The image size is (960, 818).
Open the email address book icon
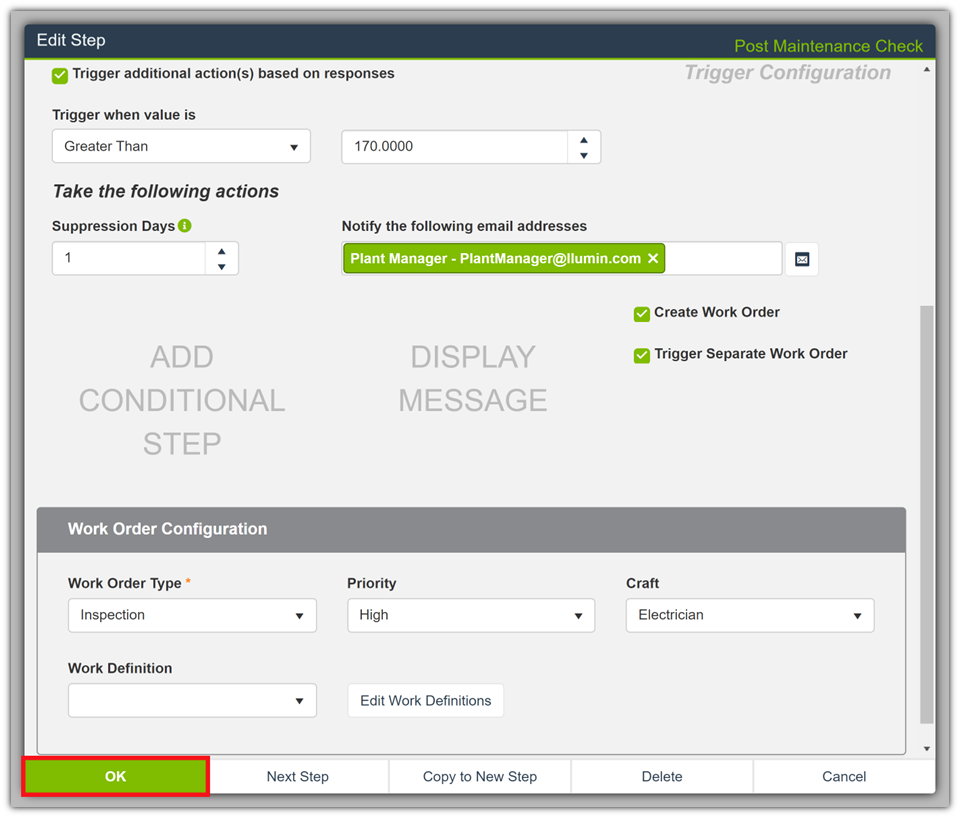802,259
